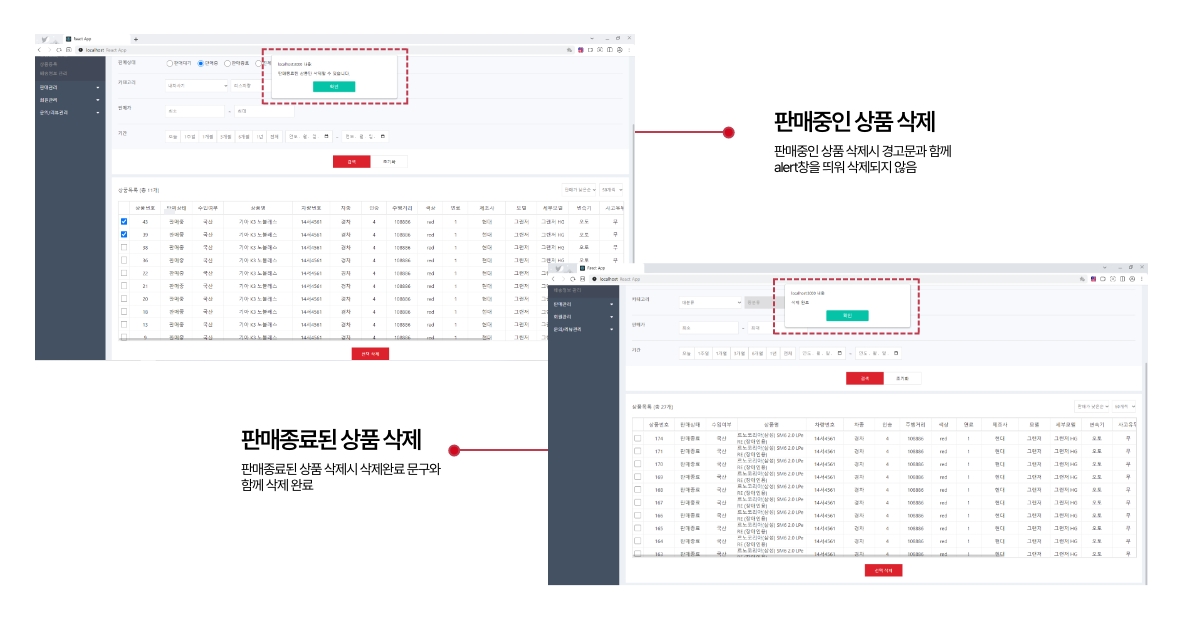Choose 오늘 period option in 판매중 window
The height and width of the screenshot is (641, 1186).
172,137
